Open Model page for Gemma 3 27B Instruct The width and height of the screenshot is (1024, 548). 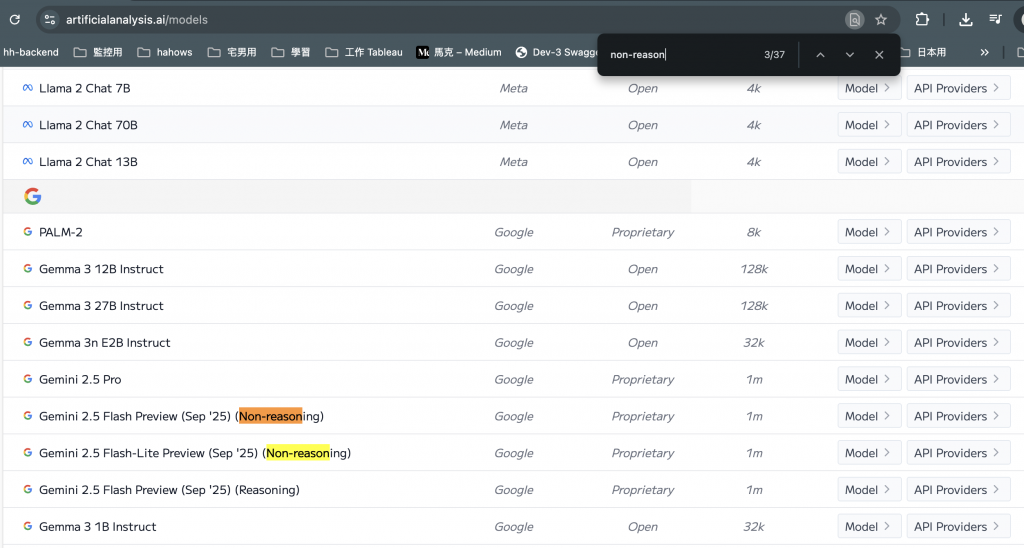point(869,306)
